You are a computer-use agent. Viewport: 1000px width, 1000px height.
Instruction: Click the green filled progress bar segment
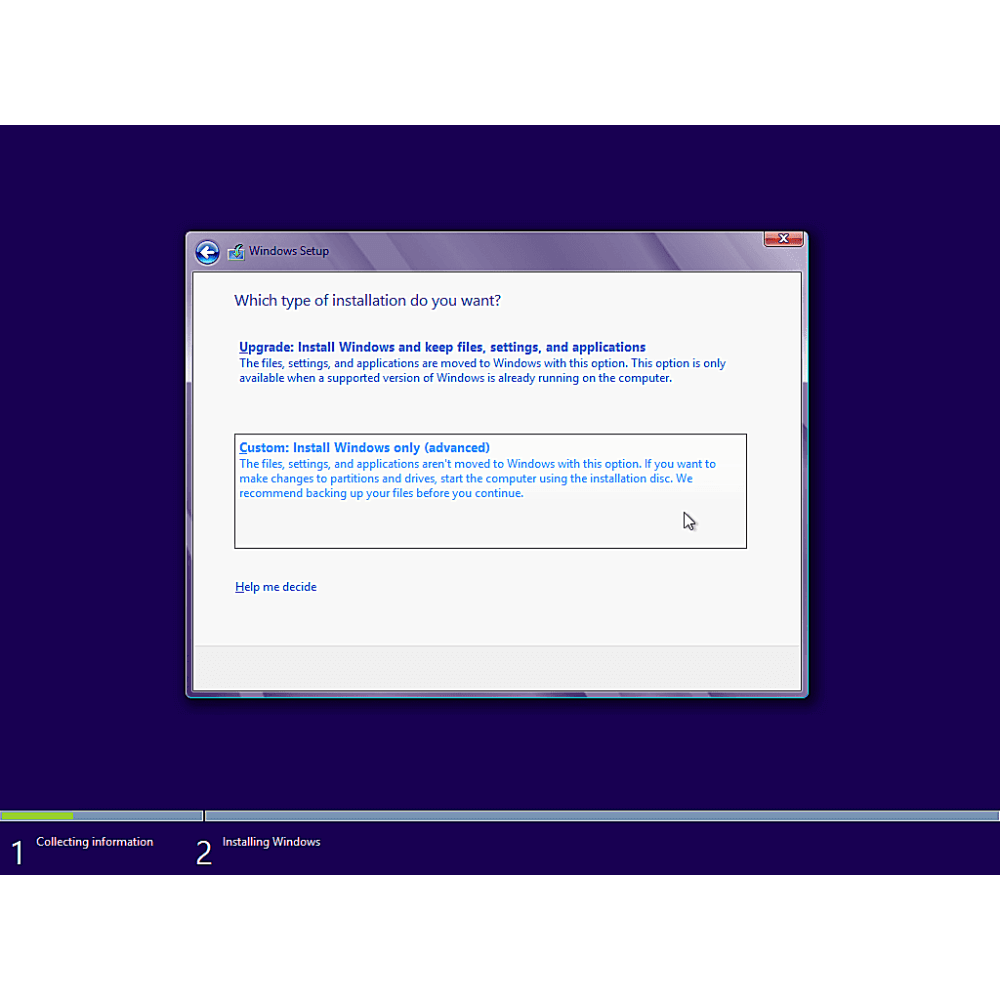(37, 816)
